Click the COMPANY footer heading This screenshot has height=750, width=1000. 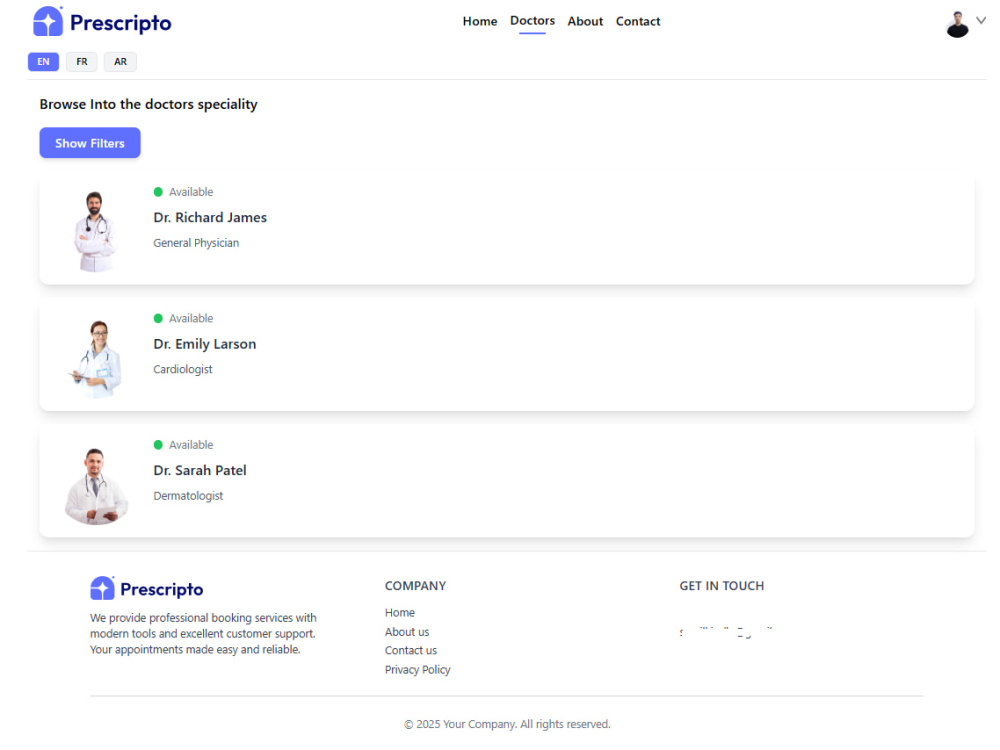[415, 585]
